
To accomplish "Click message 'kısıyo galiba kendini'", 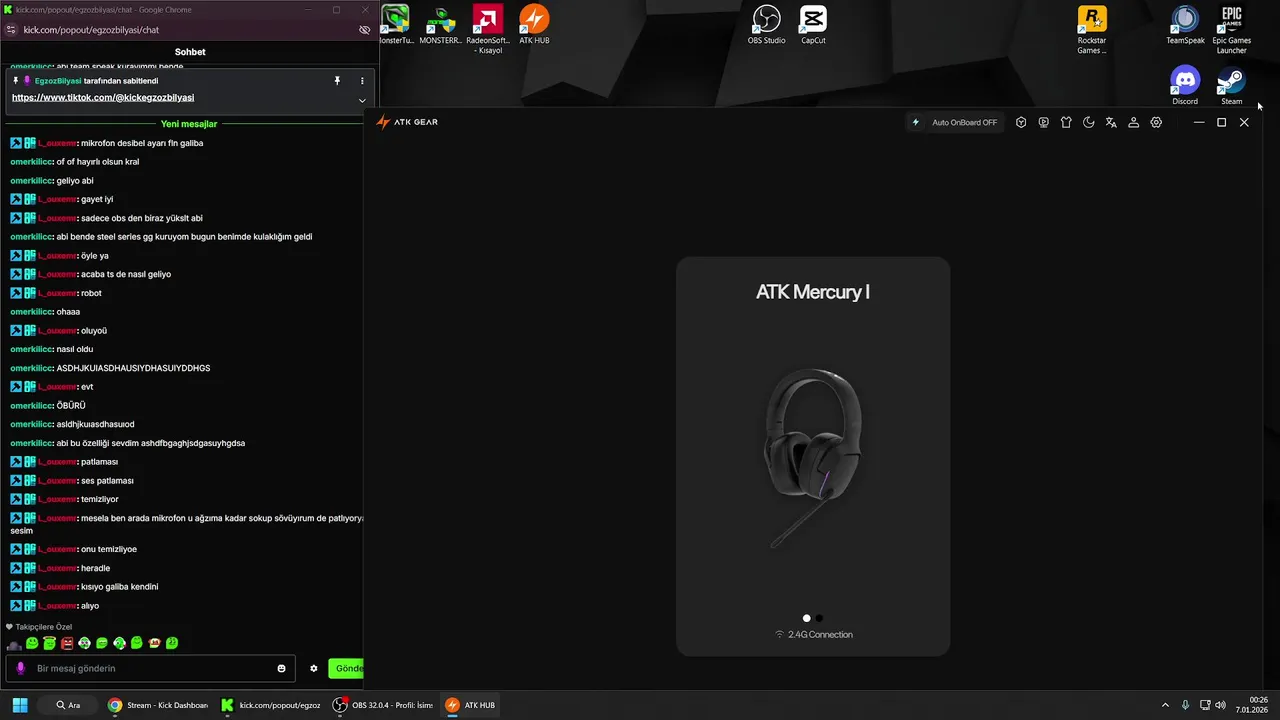I will tap(120, 587).
